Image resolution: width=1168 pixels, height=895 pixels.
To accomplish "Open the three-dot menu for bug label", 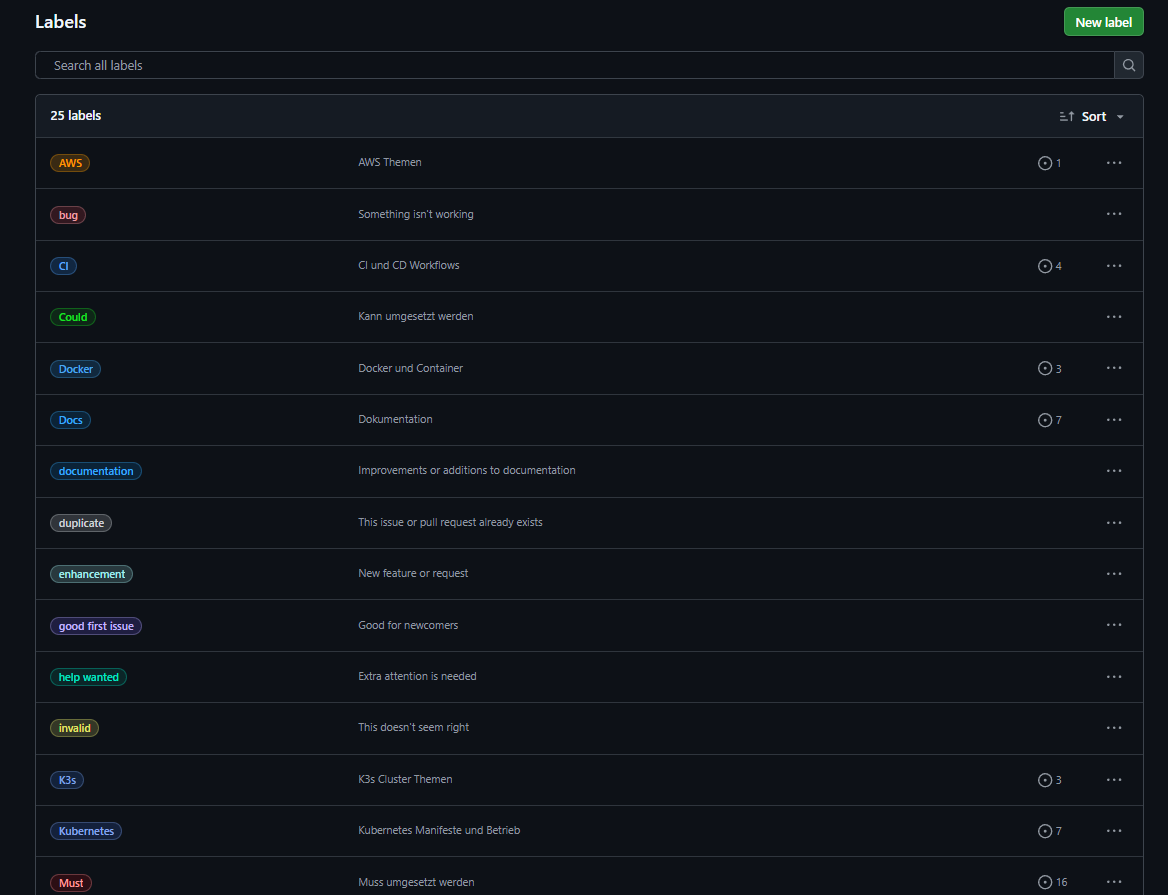I will [1114, 214].
